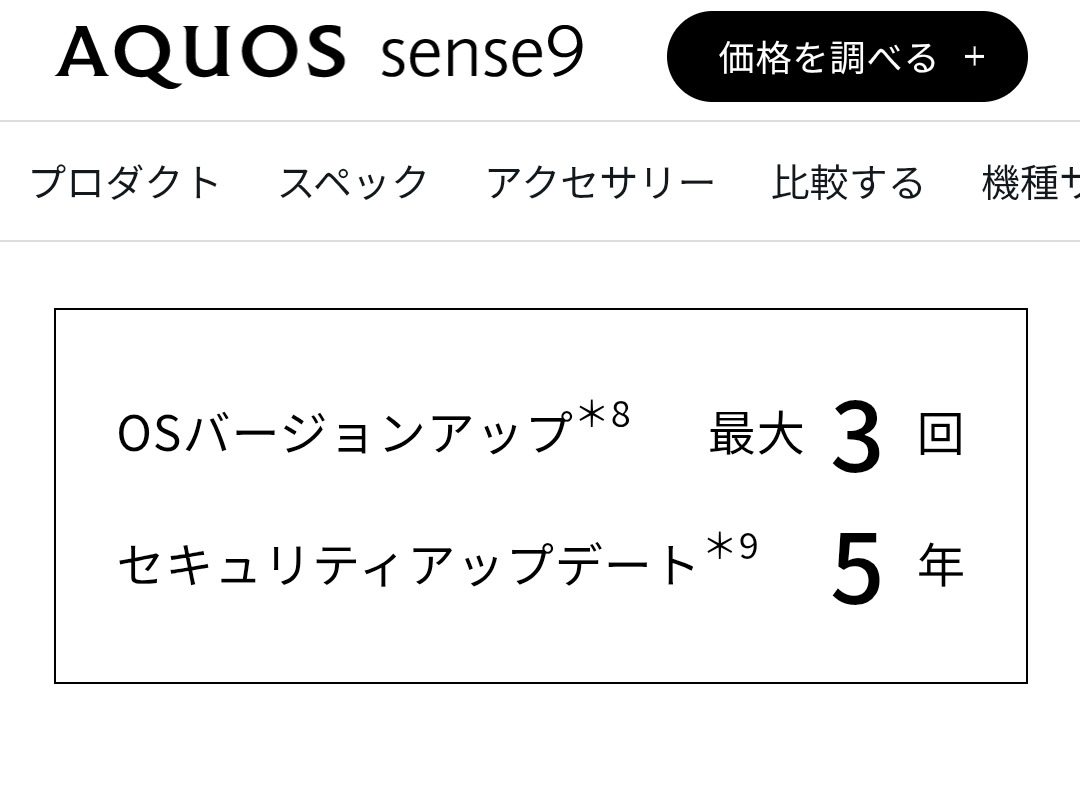The width and height of the screenshot is (1080, 808).
Task: Click the *9 footnote marker
Action: (733, 547)
